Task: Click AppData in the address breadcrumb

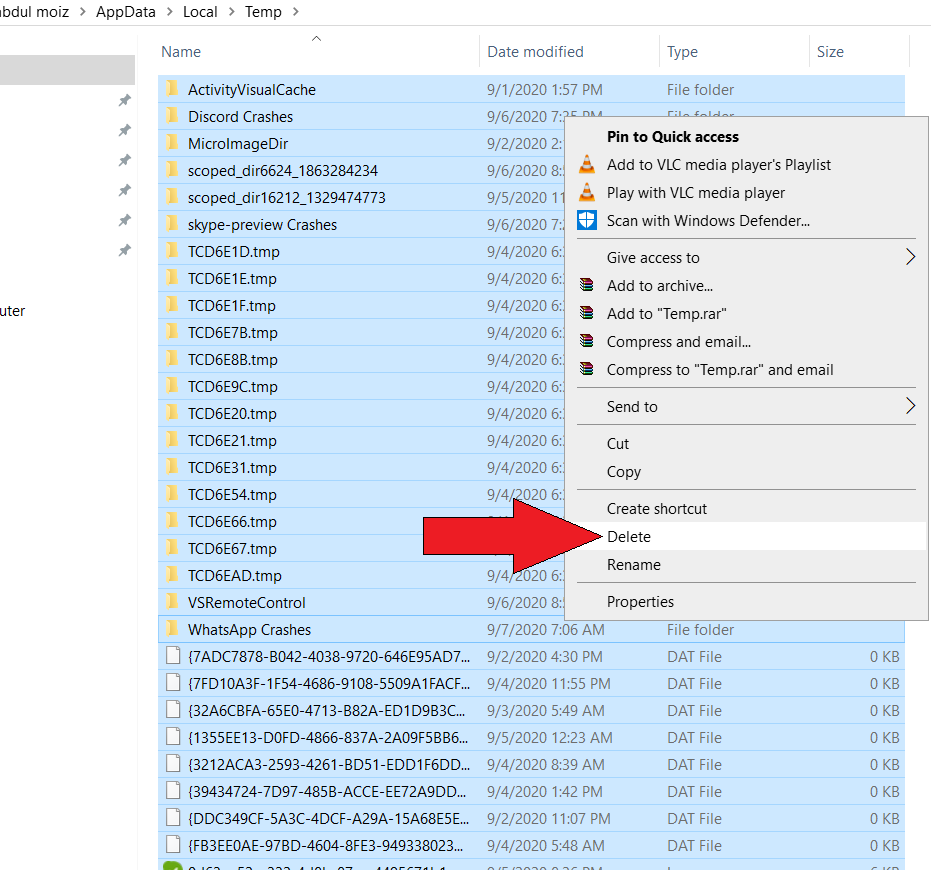Action: (x=126, y=11)
